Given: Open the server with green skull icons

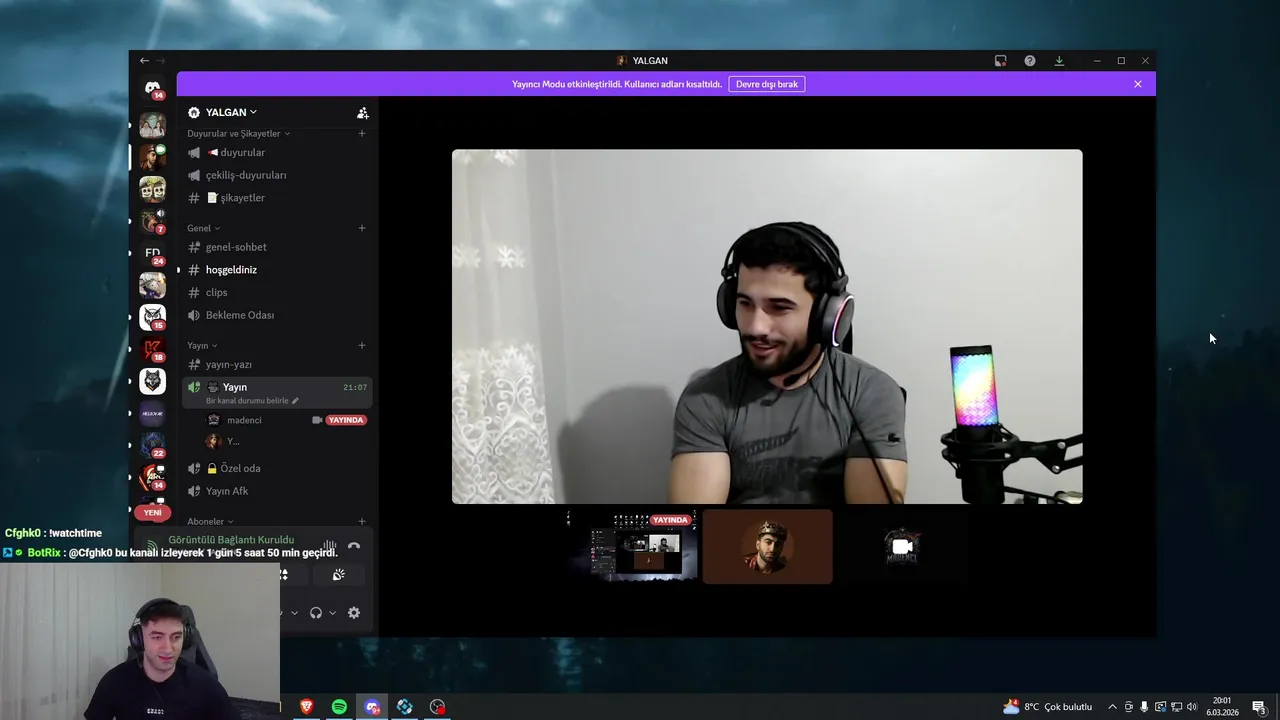Looking at the screenshot, I should tap(152, 189).
